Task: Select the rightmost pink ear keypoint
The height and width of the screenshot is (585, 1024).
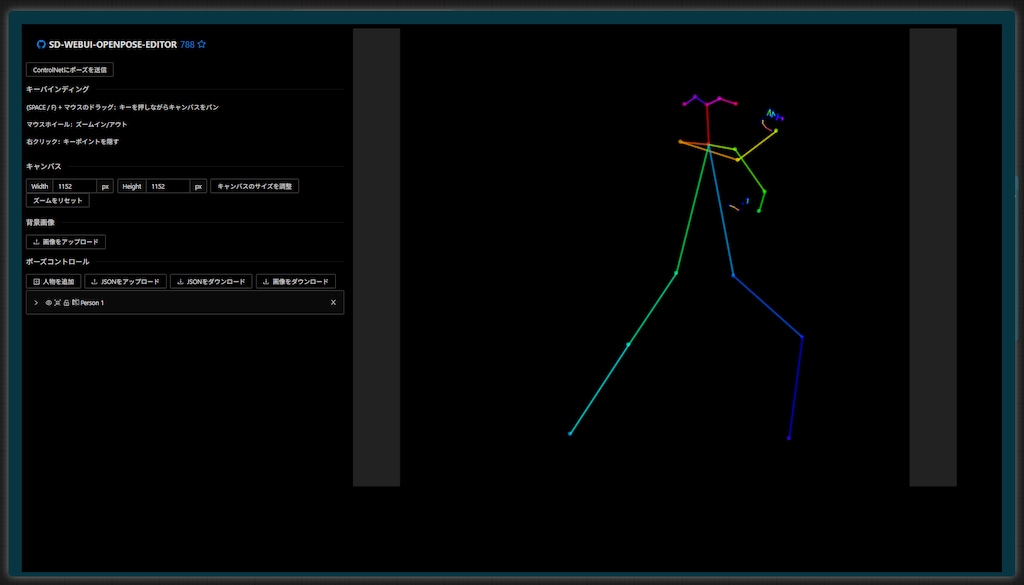Action: tap(736, 103)
